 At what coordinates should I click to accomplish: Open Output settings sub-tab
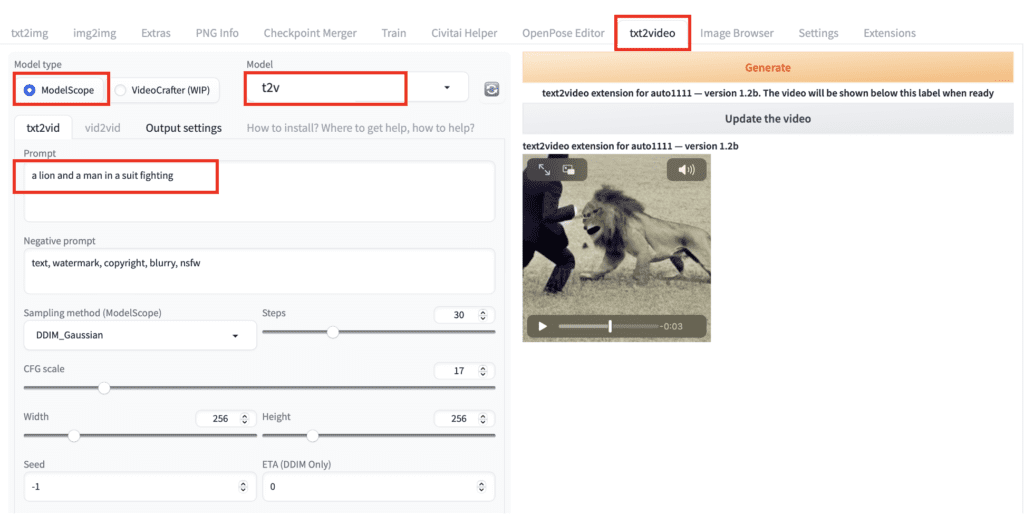[x=184, y=128]
